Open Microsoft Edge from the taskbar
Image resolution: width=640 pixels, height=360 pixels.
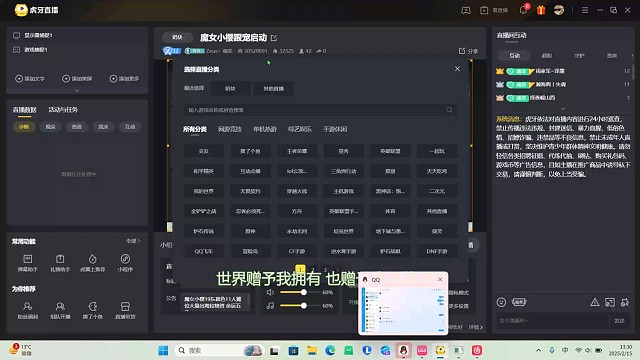click(330, 350)
